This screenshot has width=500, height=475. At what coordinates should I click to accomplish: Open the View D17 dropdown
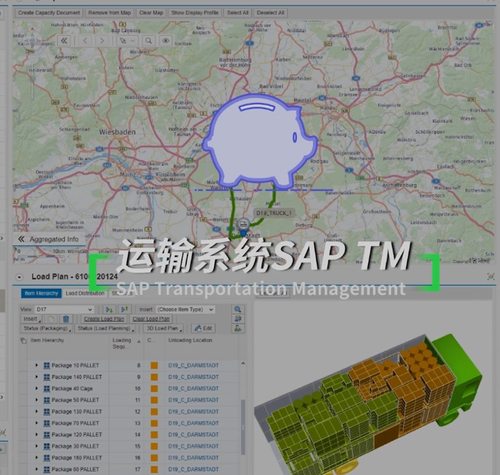(64, 309)
